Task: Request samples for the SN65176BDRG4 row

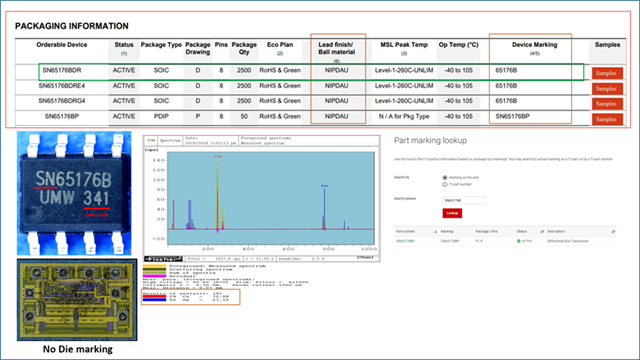Action: 607,104
